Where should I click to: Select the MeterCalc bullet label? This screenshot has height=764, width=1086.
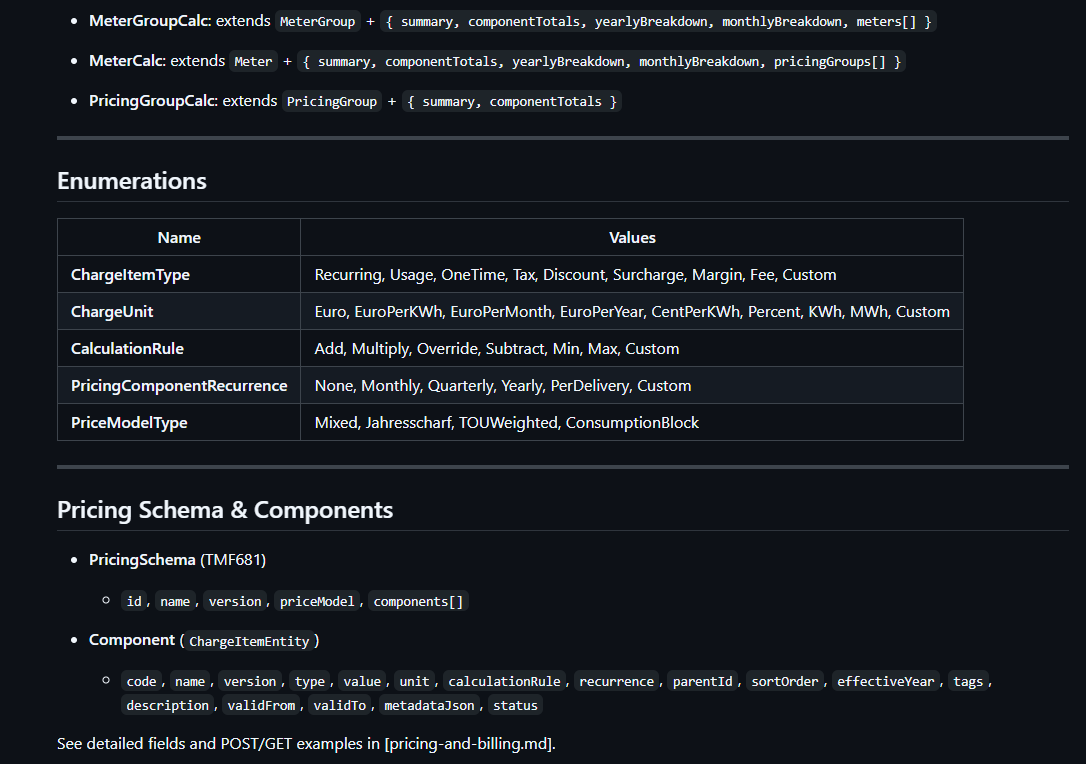tap(127, 61)
